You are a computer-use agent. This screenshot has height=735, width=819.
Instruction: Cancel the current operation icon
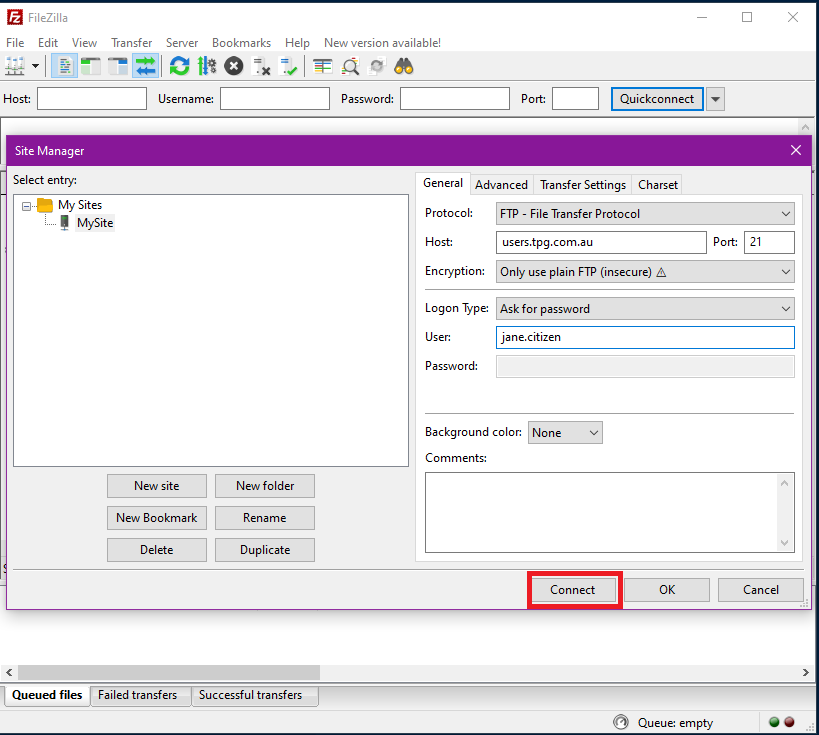232,65
